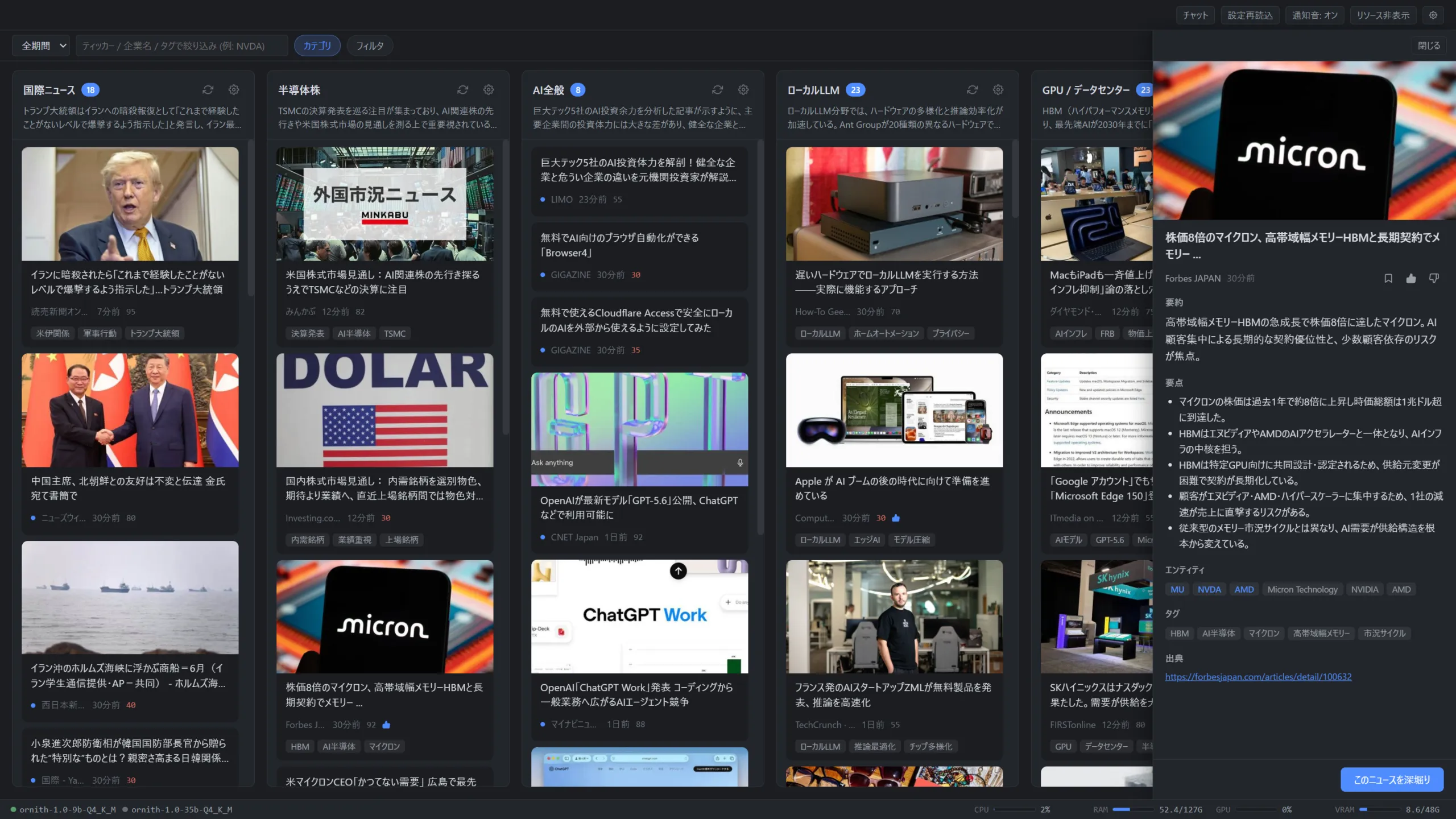Focus the ticker / company filter input
Image resolution: width=1456 pixels, height=819 pixels.
click(182, 45)
